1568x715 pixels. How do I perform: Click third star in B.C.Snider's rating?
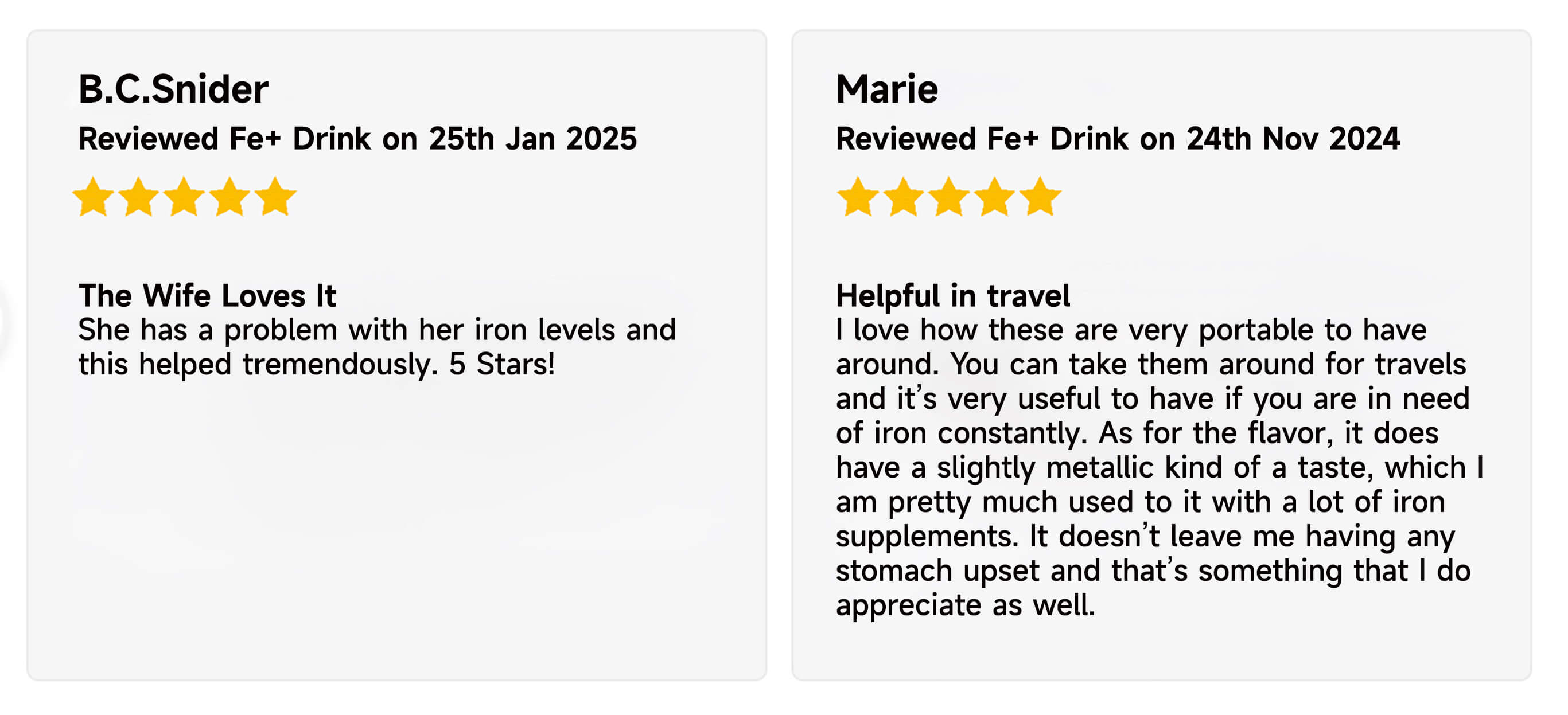[184, 197]
